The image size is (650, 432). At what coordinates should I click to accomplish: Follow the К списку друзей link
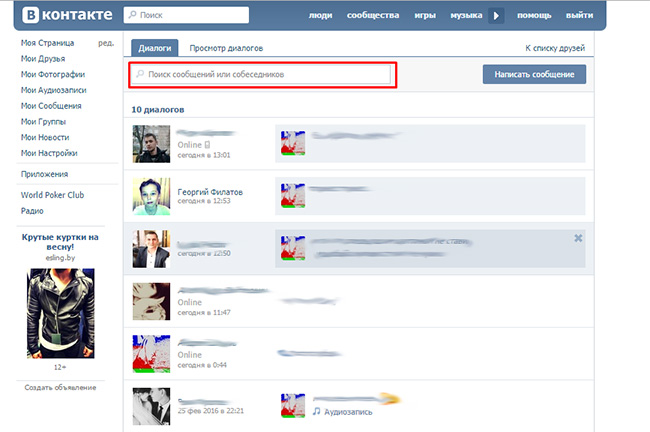tap(554, 48)
